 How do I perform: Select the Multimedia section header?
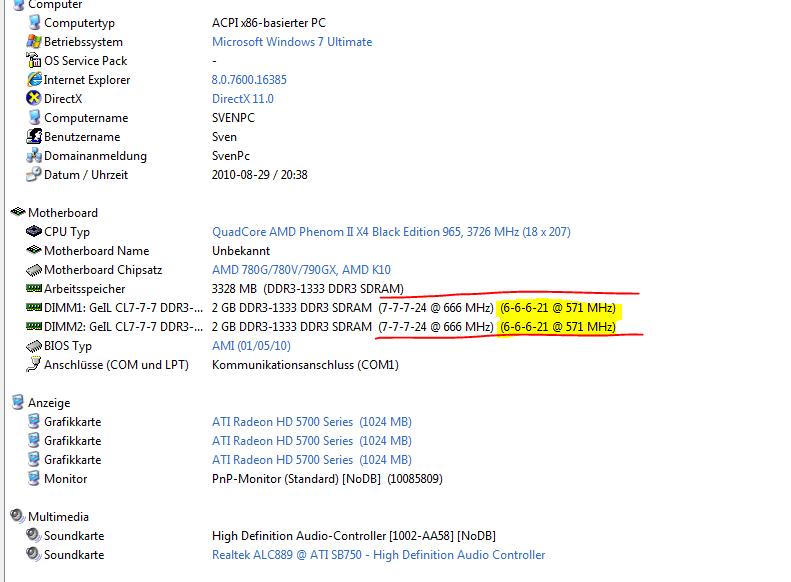tap(58, 517)
